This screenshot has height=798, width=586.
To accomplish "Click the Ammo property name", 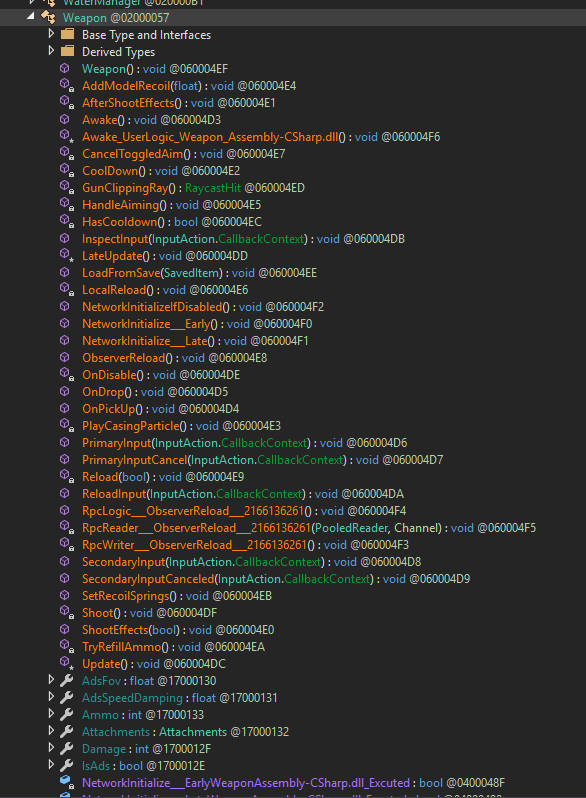I will coord(100,715).
